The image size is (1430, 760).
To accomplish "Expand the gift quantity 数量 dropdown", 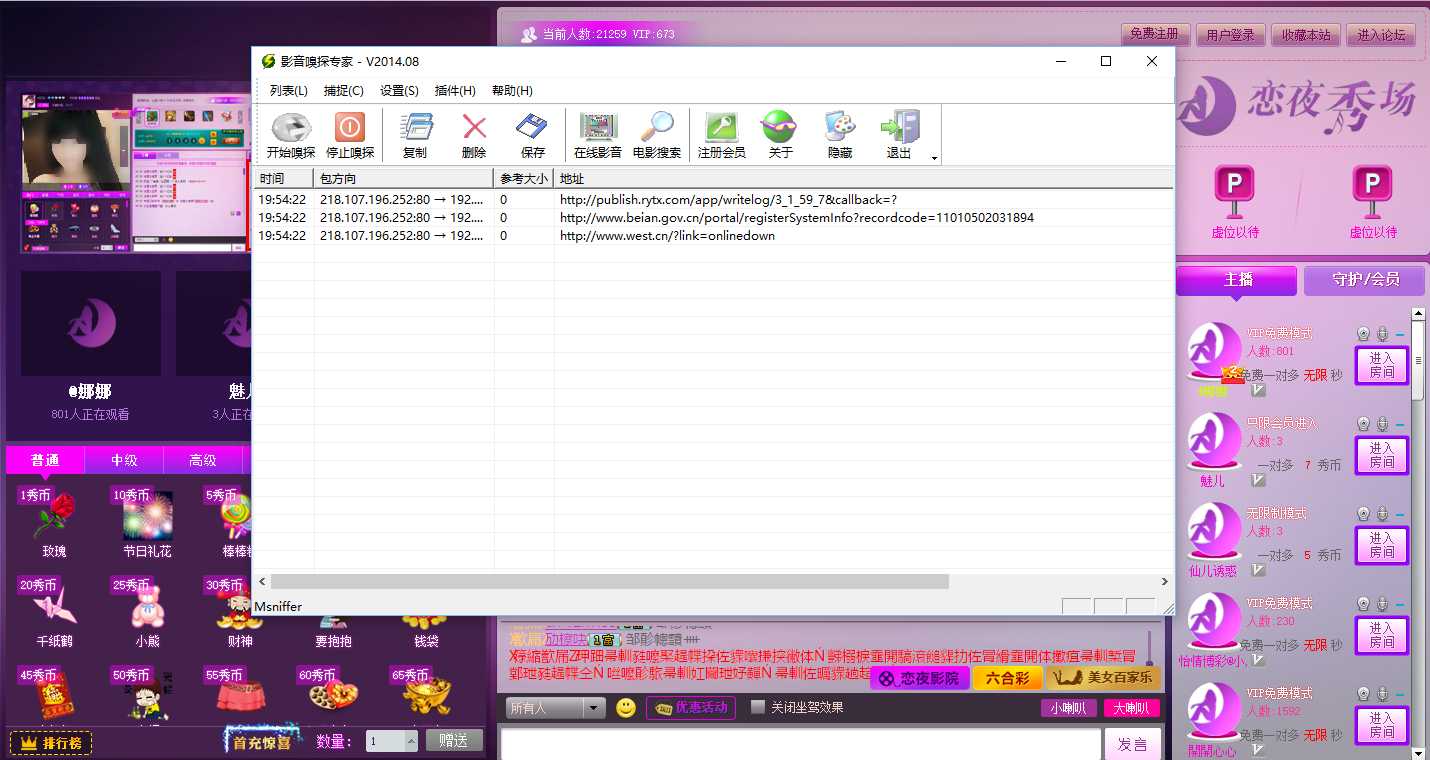I will pyautogui.click(x=411, y=741).
